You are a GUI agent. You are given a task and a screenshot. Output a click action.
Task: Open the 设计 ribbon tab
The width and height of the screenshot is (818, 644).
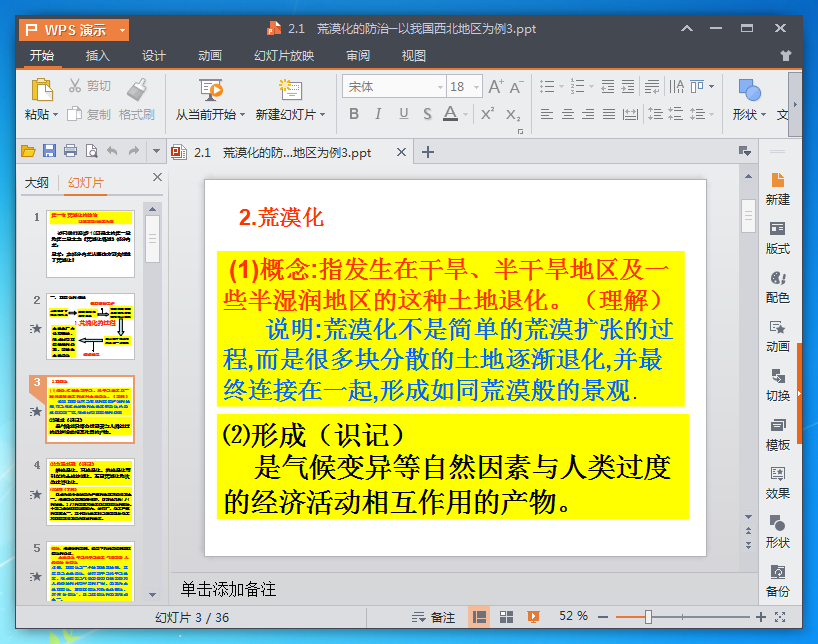point(153,56)
